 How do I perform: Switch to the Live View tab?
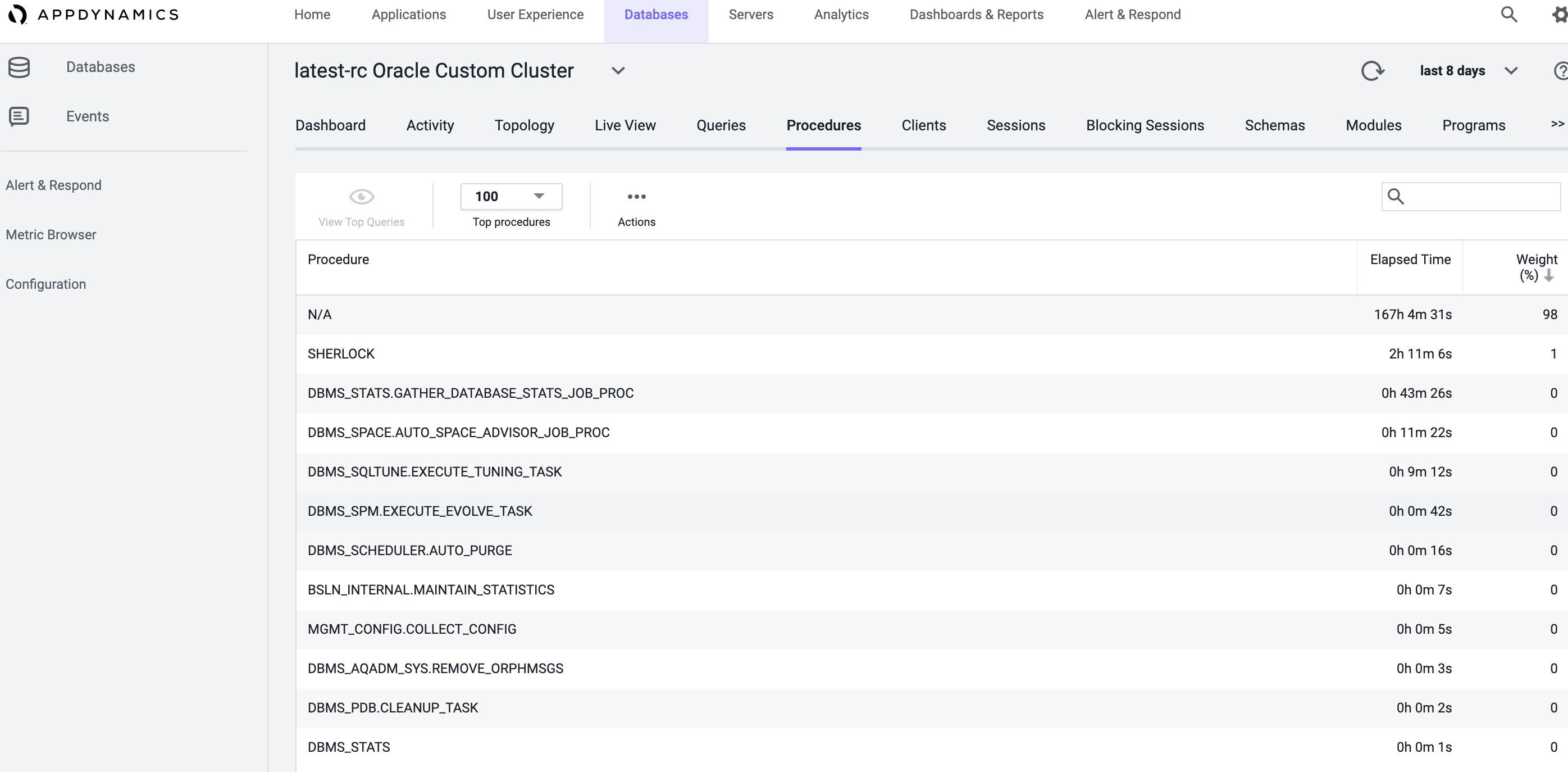pyautogui.click(x=625, y=125)
